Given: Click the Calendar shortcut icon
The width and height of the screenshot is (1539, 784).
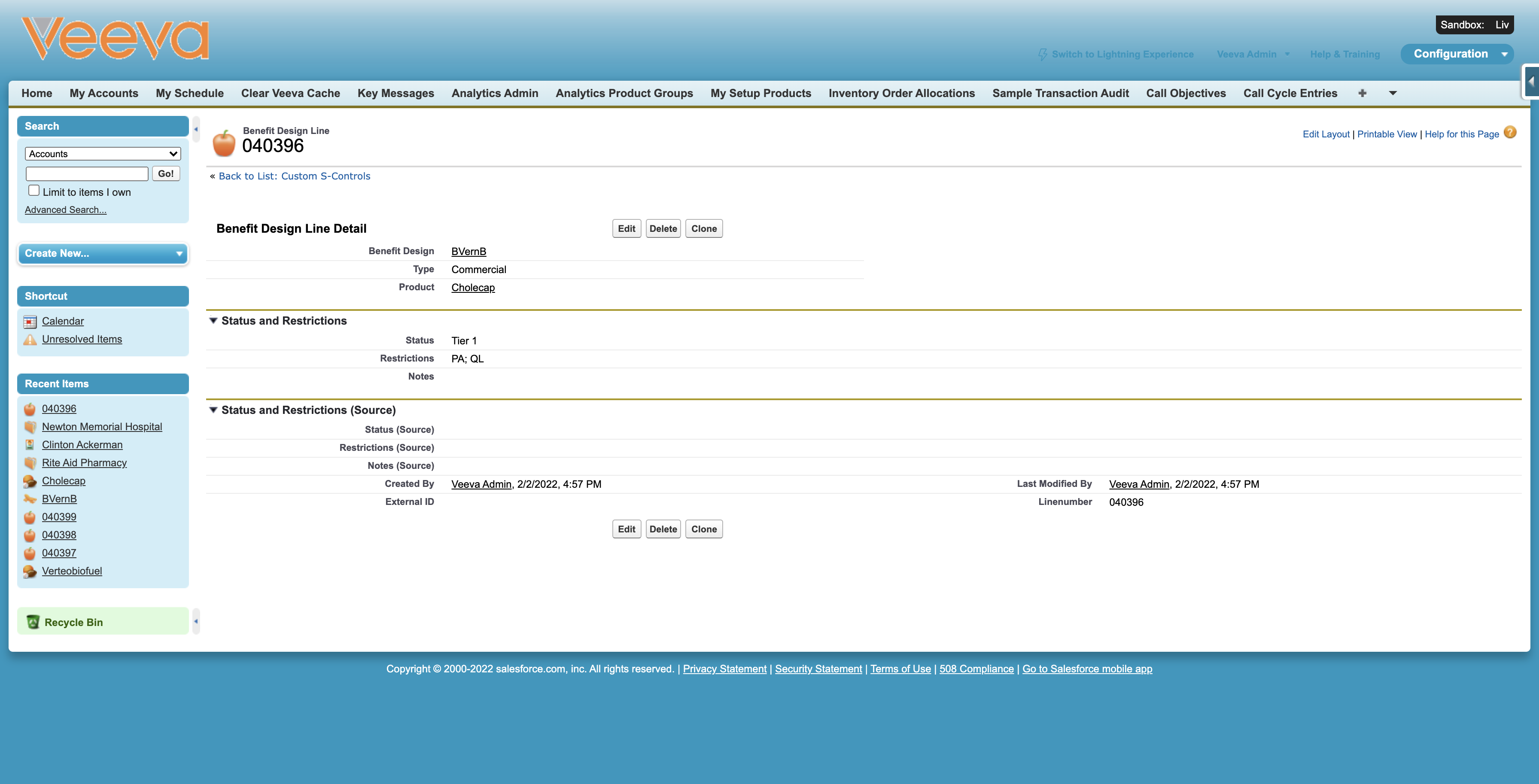Looking at the screenshot, I should coord(30,322).
